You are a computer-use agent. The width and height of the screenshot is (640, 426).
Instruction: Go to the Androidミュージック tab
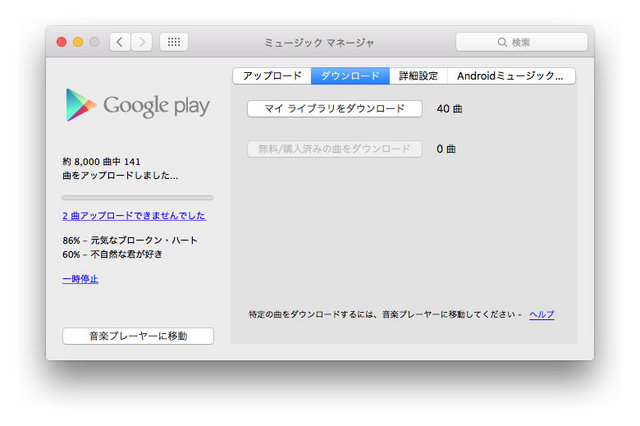(x=510, y=76)
